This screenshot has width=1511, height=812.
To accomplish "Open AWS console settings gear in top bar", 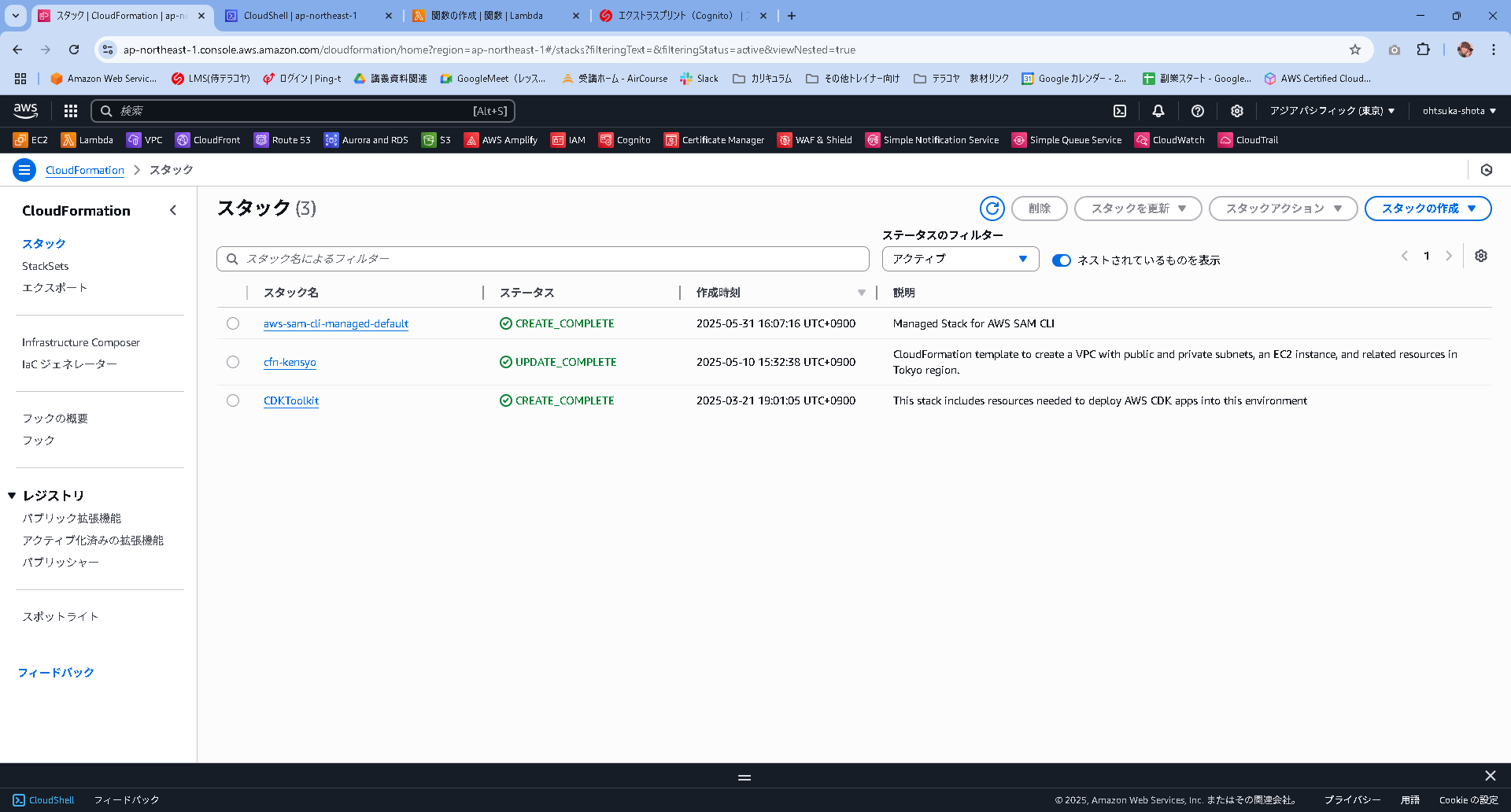I will tap(1237, 111).
